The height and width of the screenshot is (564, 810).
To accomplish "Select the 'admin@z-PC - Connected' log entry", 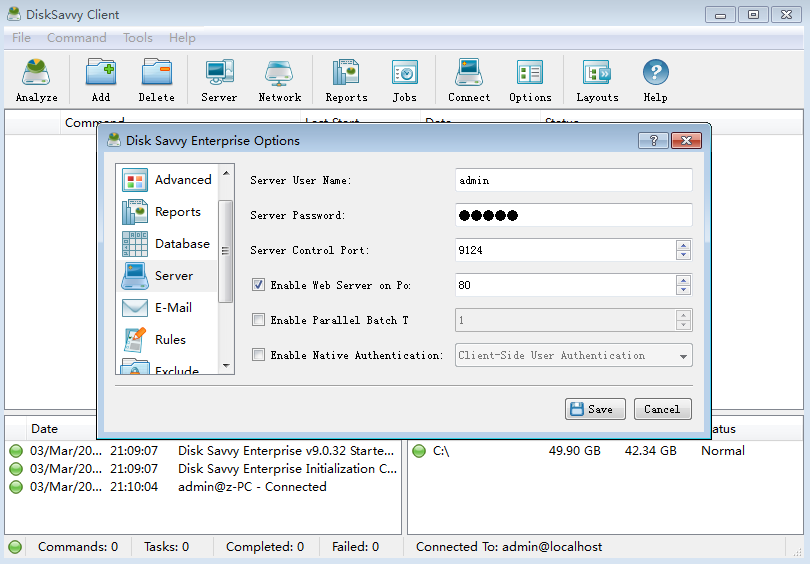I will [203, 487].
